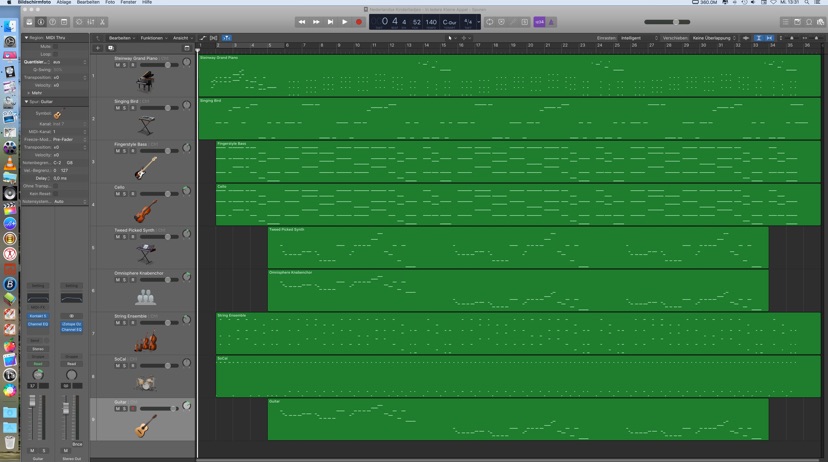Open the Loop Browser icon at top right
Viewport: 828px width, 462px height.
point(808,22)
